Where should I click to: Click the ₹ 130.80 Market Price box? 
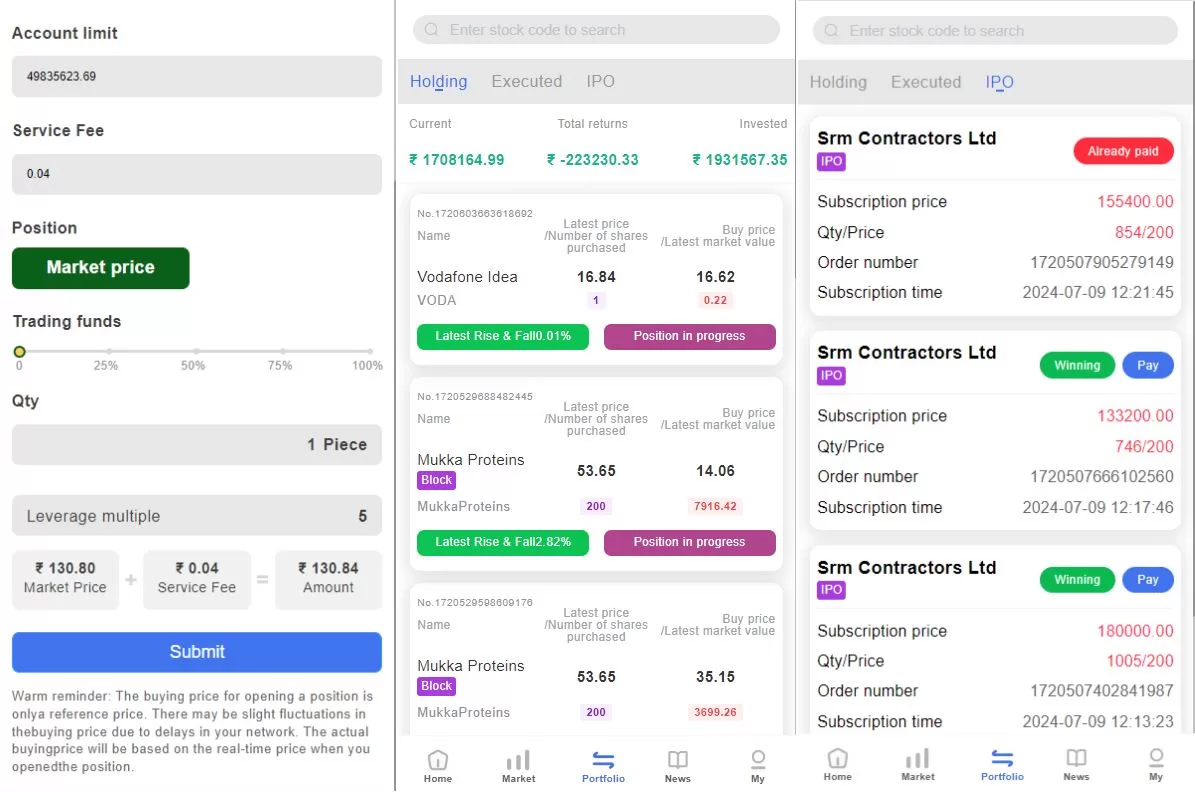pos(66,579)
